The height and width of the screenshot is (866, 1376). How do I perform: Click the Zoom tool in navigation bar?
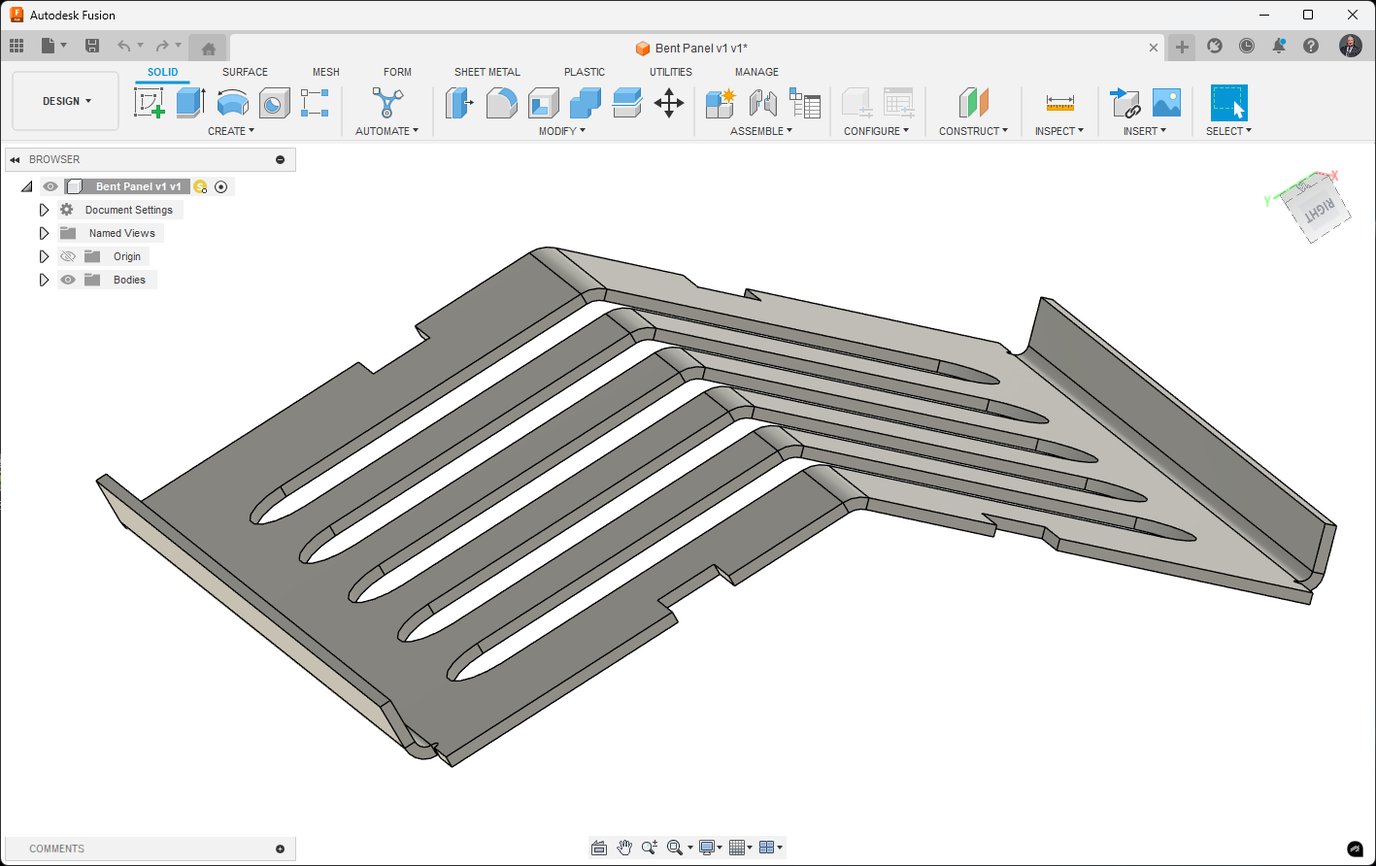650,847
